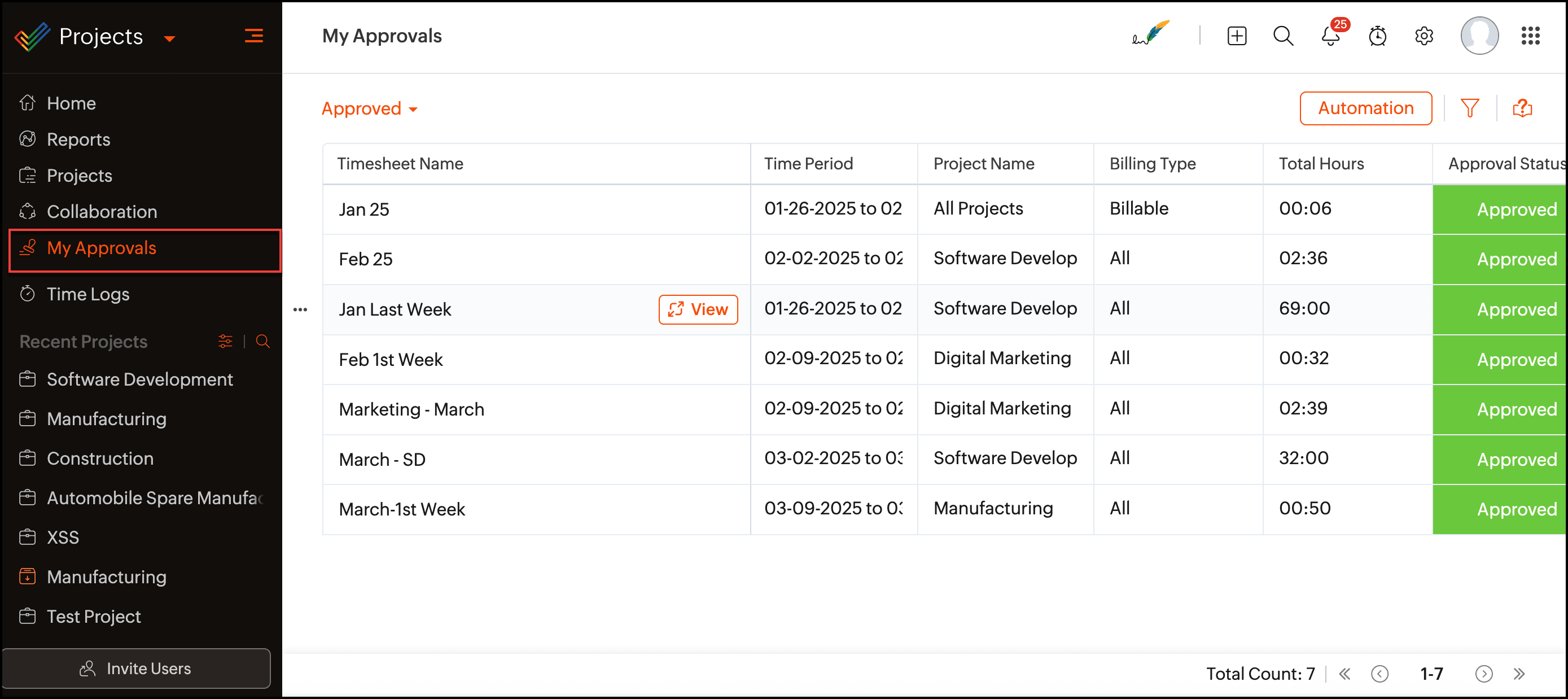Viewport: 1568px width, 699px height.
Task: Open row options ellipsis for Jan Last Week
Action: click(300, 310)
